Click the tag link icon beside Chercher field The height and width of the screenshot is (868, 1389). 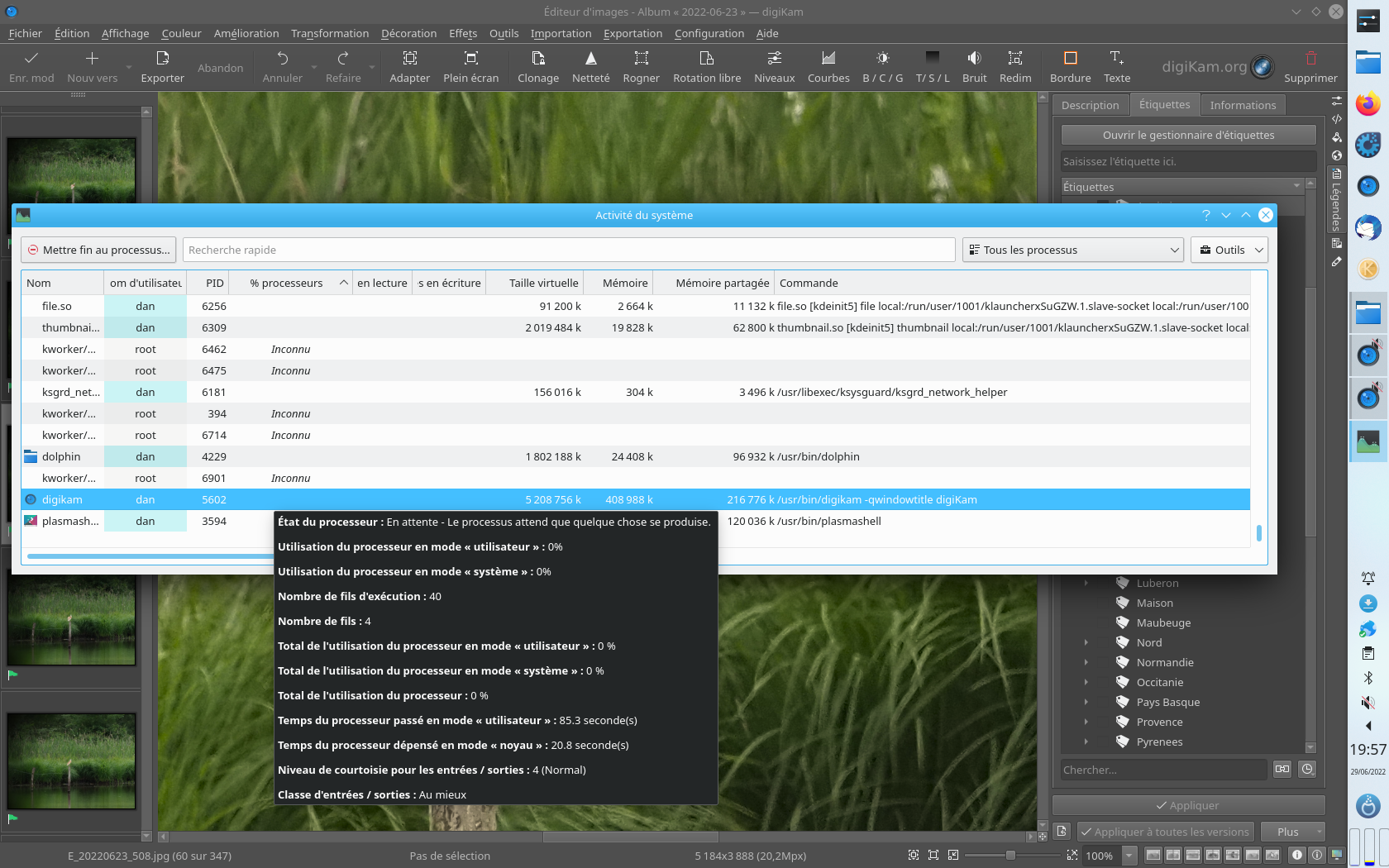point(1282,769)
